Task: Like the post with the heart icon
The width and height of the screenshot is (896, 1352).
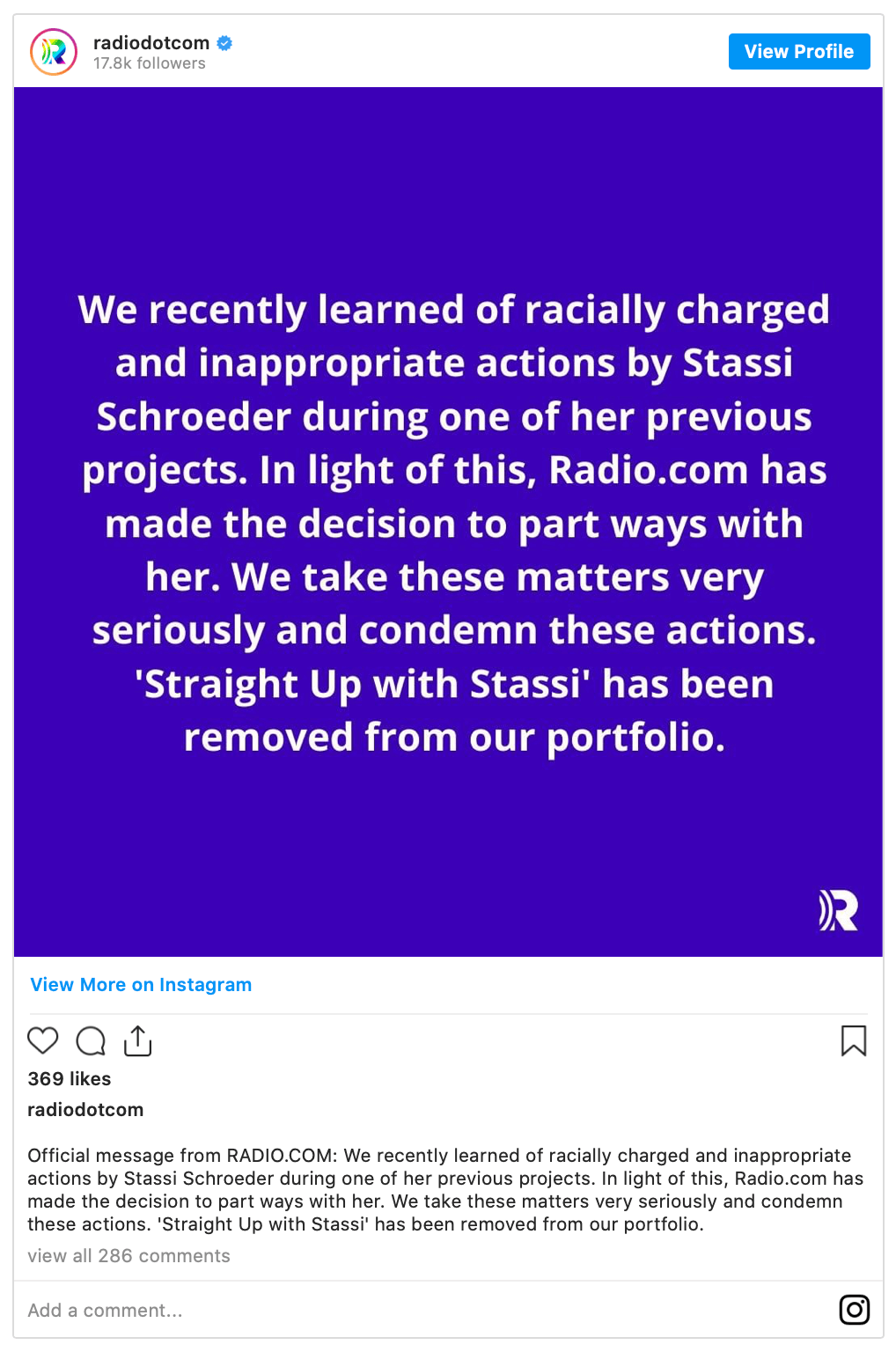Action: click(42, 1040)
